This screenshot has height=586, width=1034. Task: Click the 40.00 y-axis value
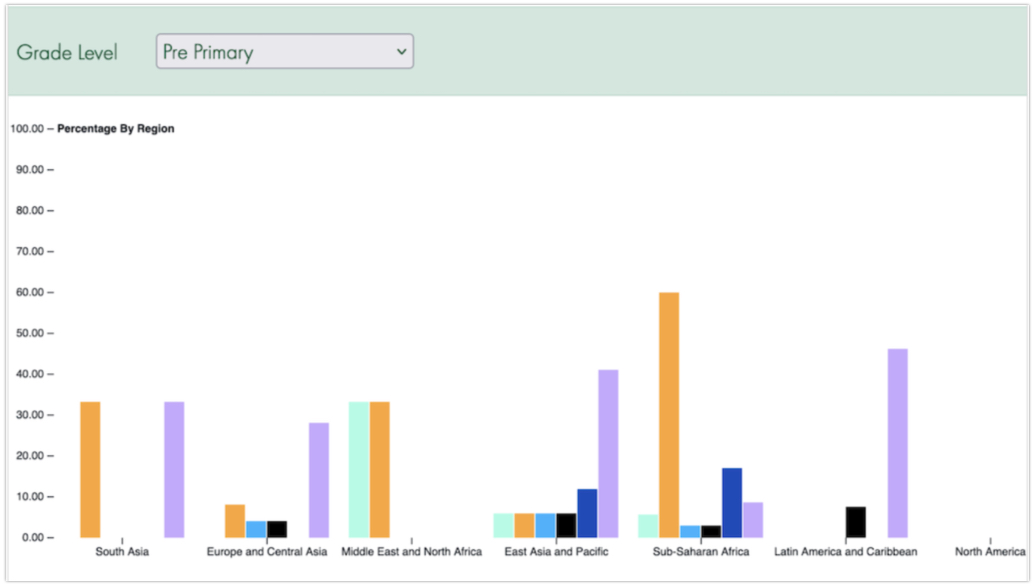tap(30, 374)
